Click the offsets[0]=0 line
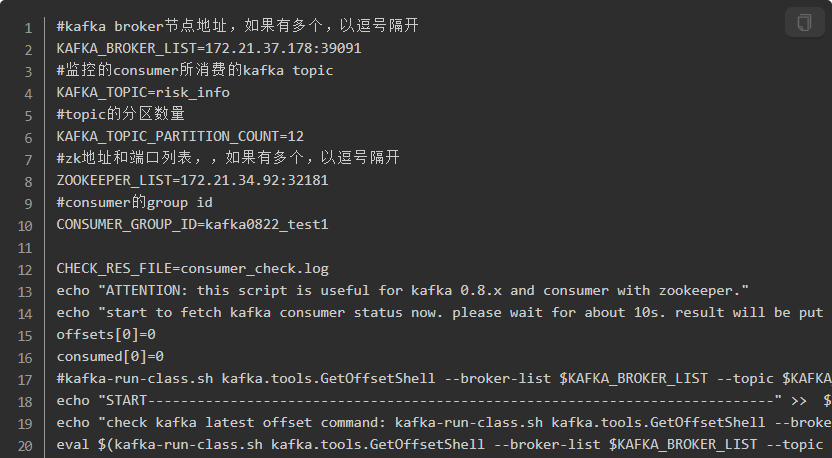The height and width of the screenshot is (458, 832). 106,335
